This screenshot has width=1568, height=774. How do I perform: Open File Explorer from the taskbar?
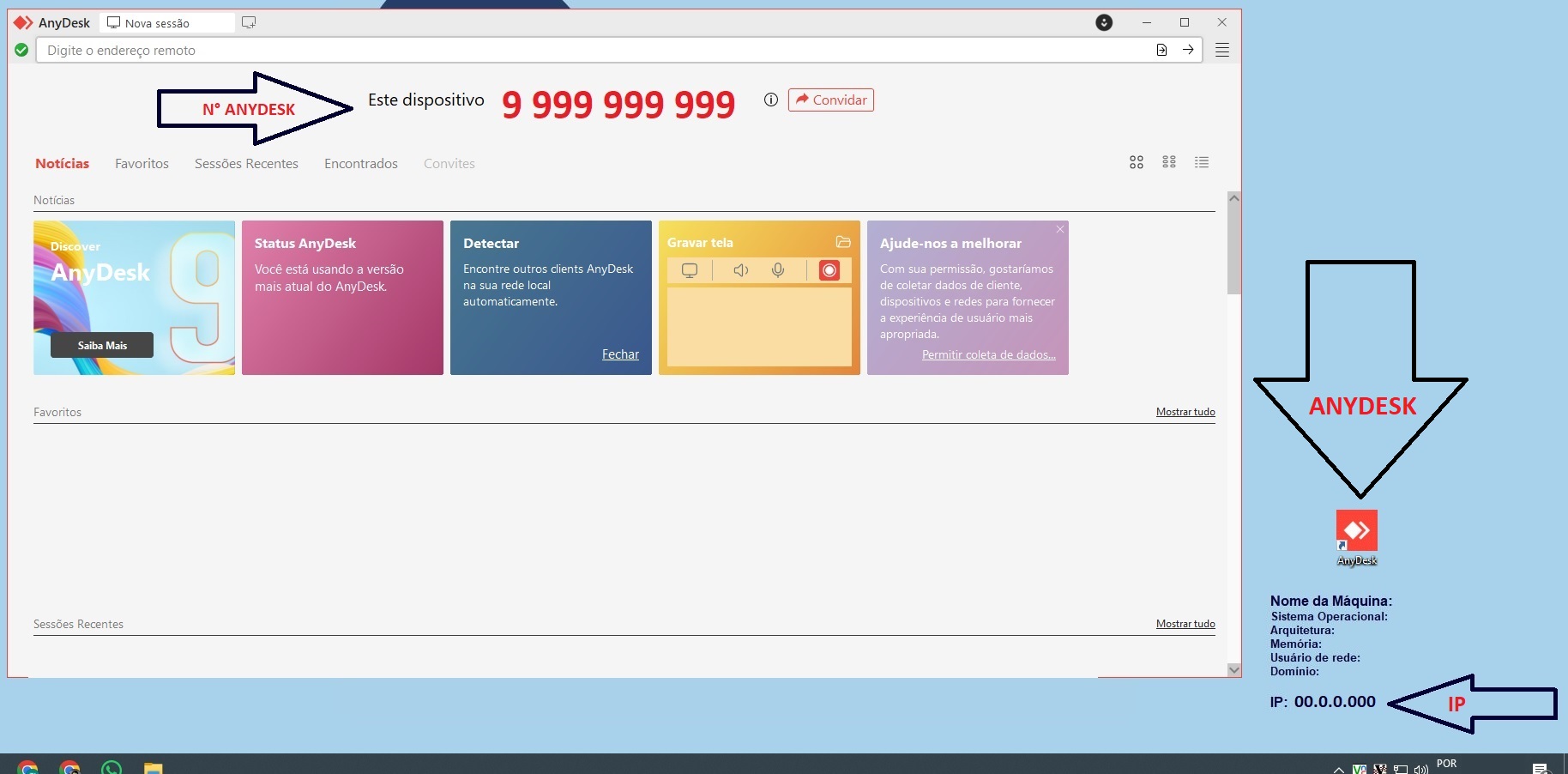pyautogui.click(x=153, y=768)
